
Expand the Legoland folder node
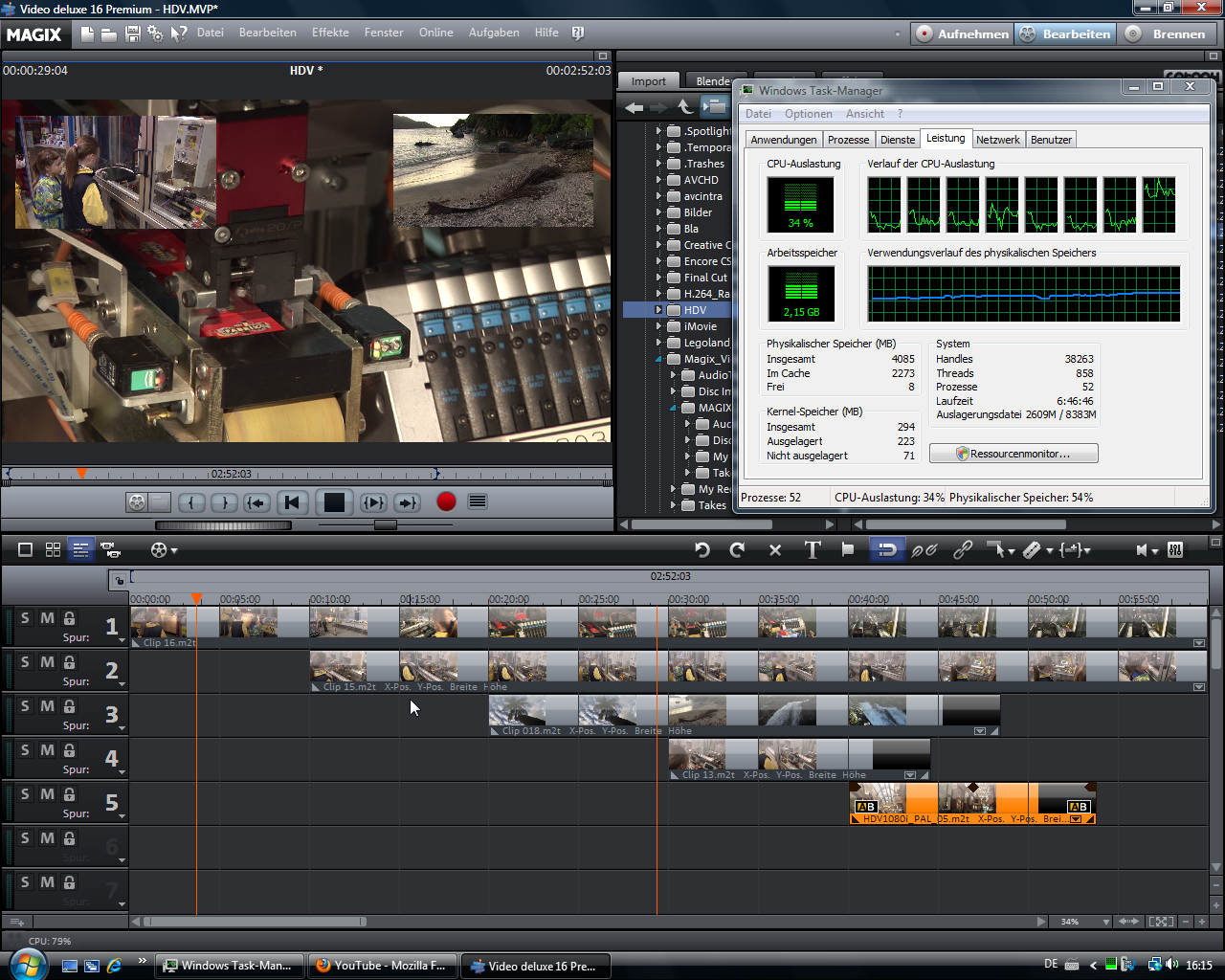pyautogui.click(x=658, y=343)
